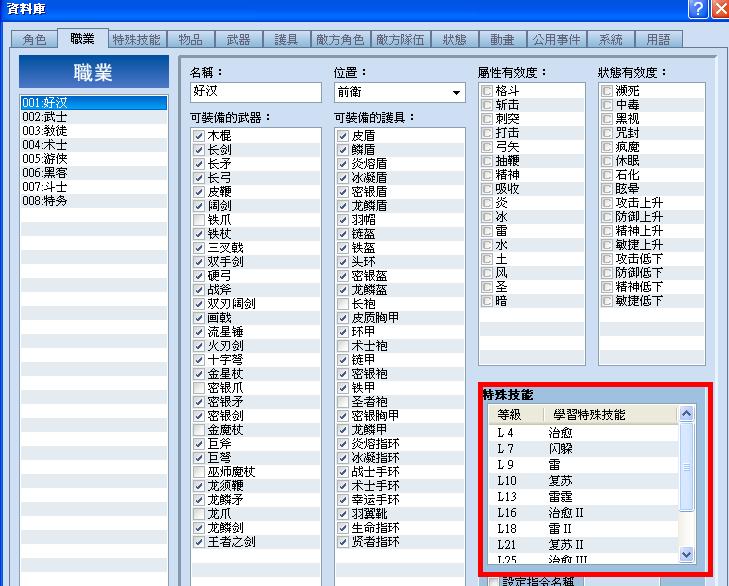Check the 密银爪 weapon checkbox

[199, 387]
